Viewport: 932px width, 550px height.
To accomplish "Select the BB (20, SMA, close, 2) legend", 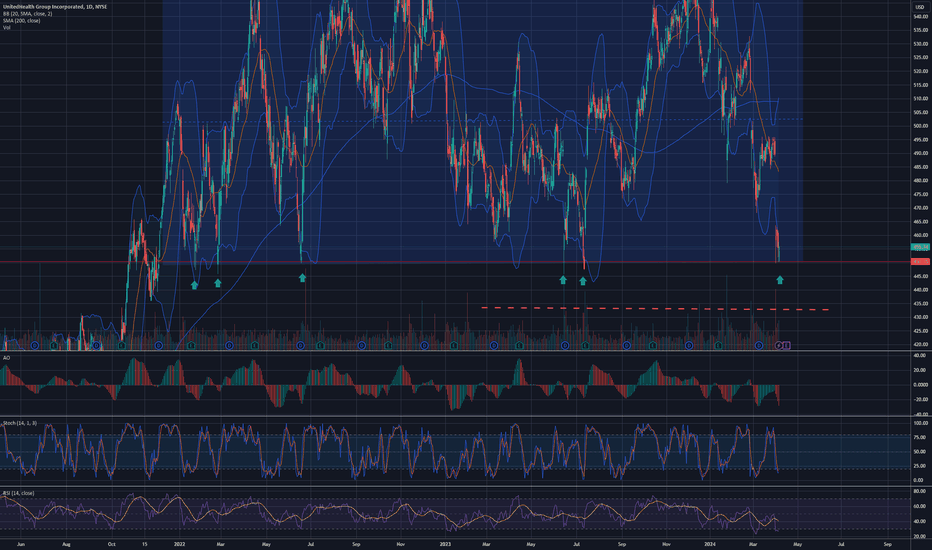I will (27, 14).
